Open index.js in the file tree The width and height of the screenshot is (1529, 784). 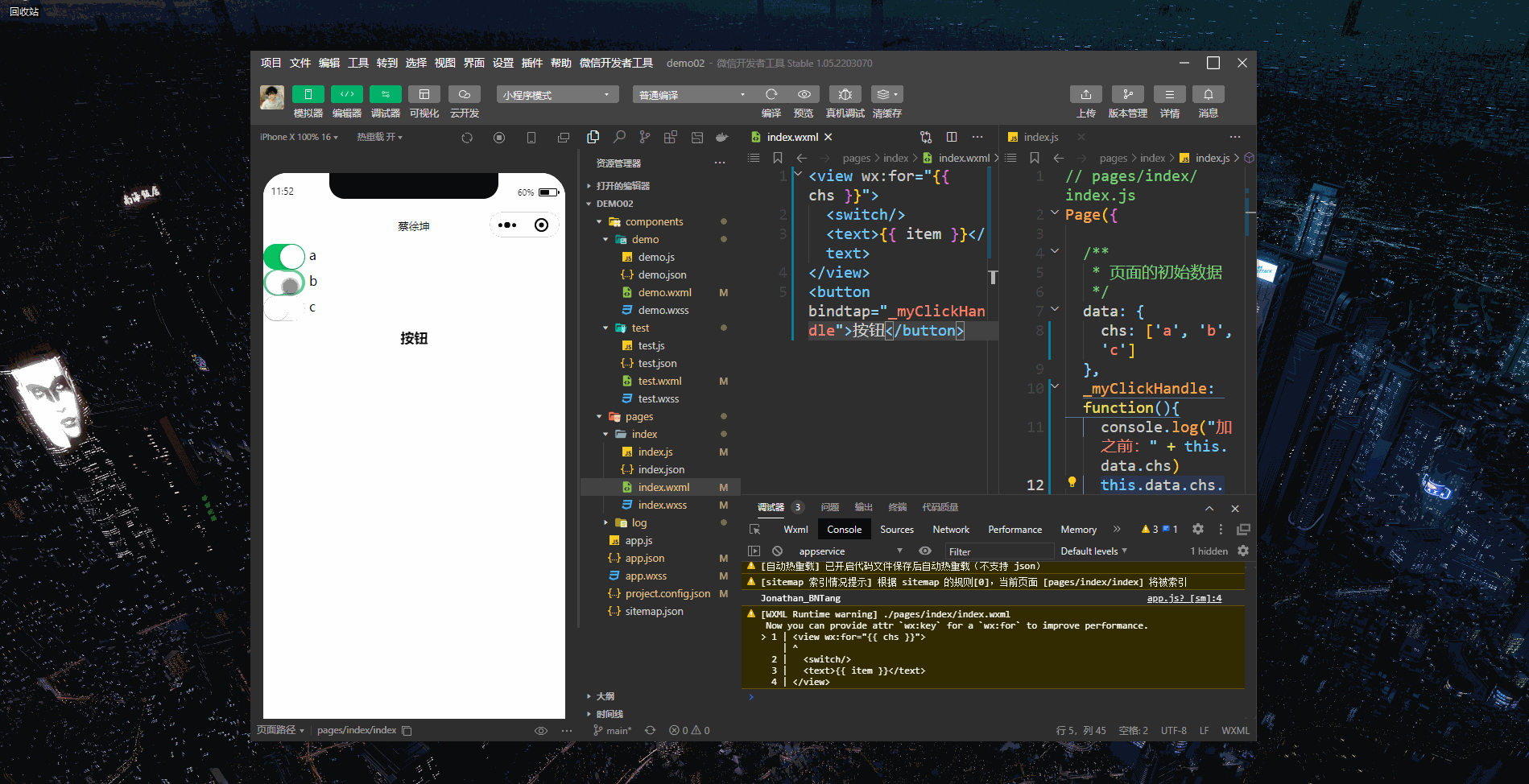pos(655,452)
